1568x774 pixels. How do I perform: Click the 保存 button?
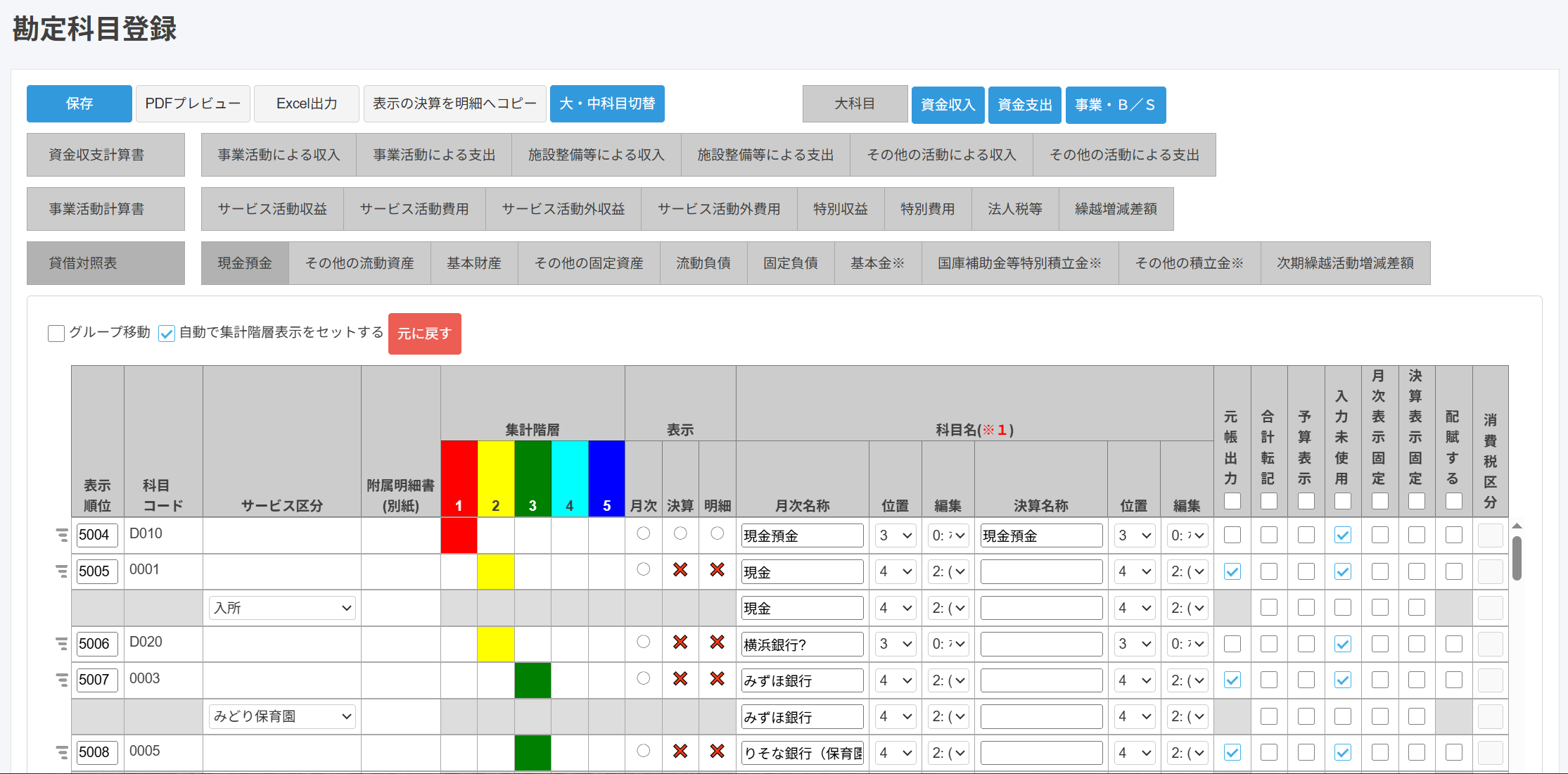[x=79, y=104]
